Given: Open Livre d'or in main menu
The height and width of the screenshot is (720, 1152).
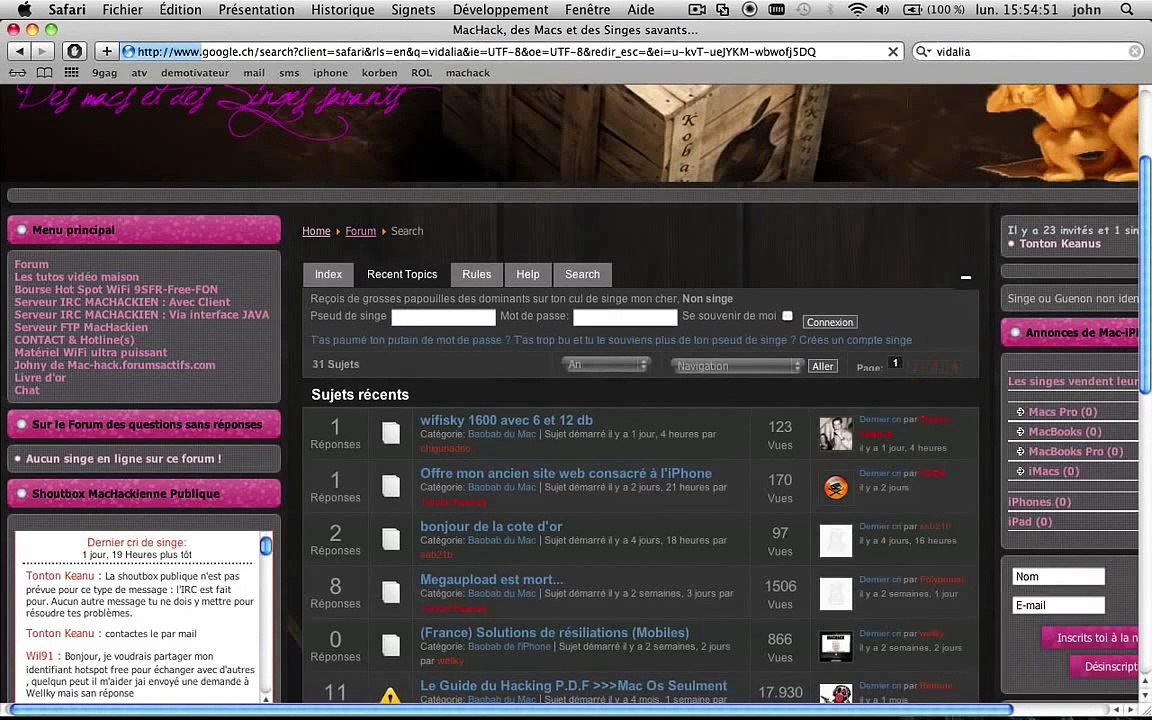Looking at the screenshot, I should tap(40, 378).
